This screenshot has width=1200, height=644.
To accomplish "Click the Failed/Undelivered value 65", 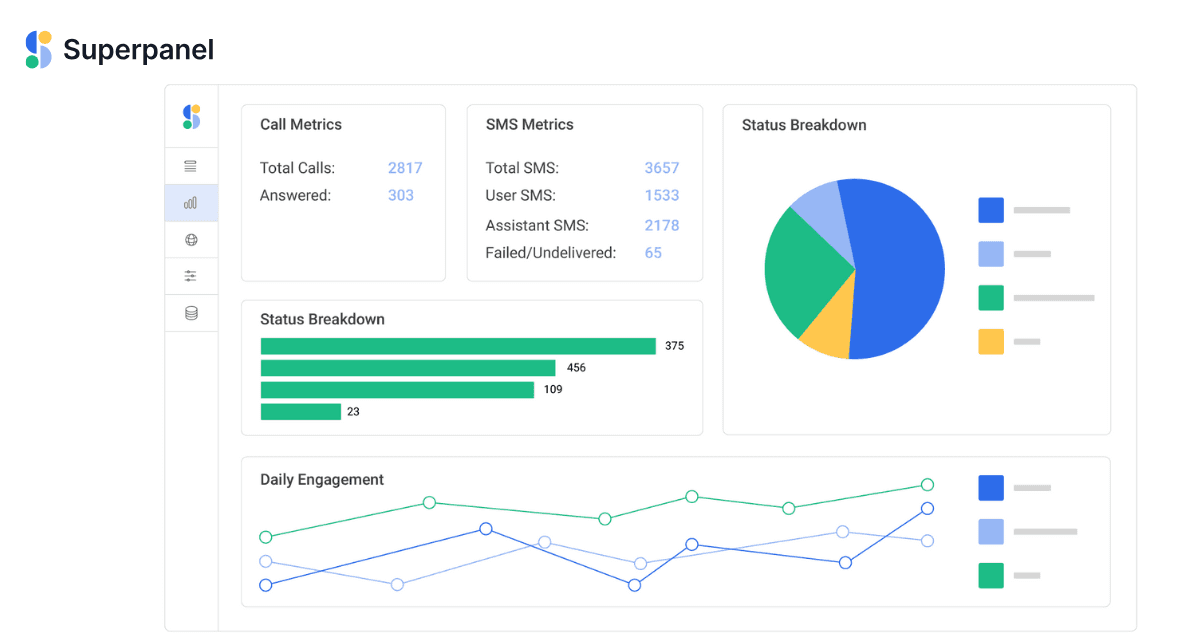I will (x=653, y=253).
